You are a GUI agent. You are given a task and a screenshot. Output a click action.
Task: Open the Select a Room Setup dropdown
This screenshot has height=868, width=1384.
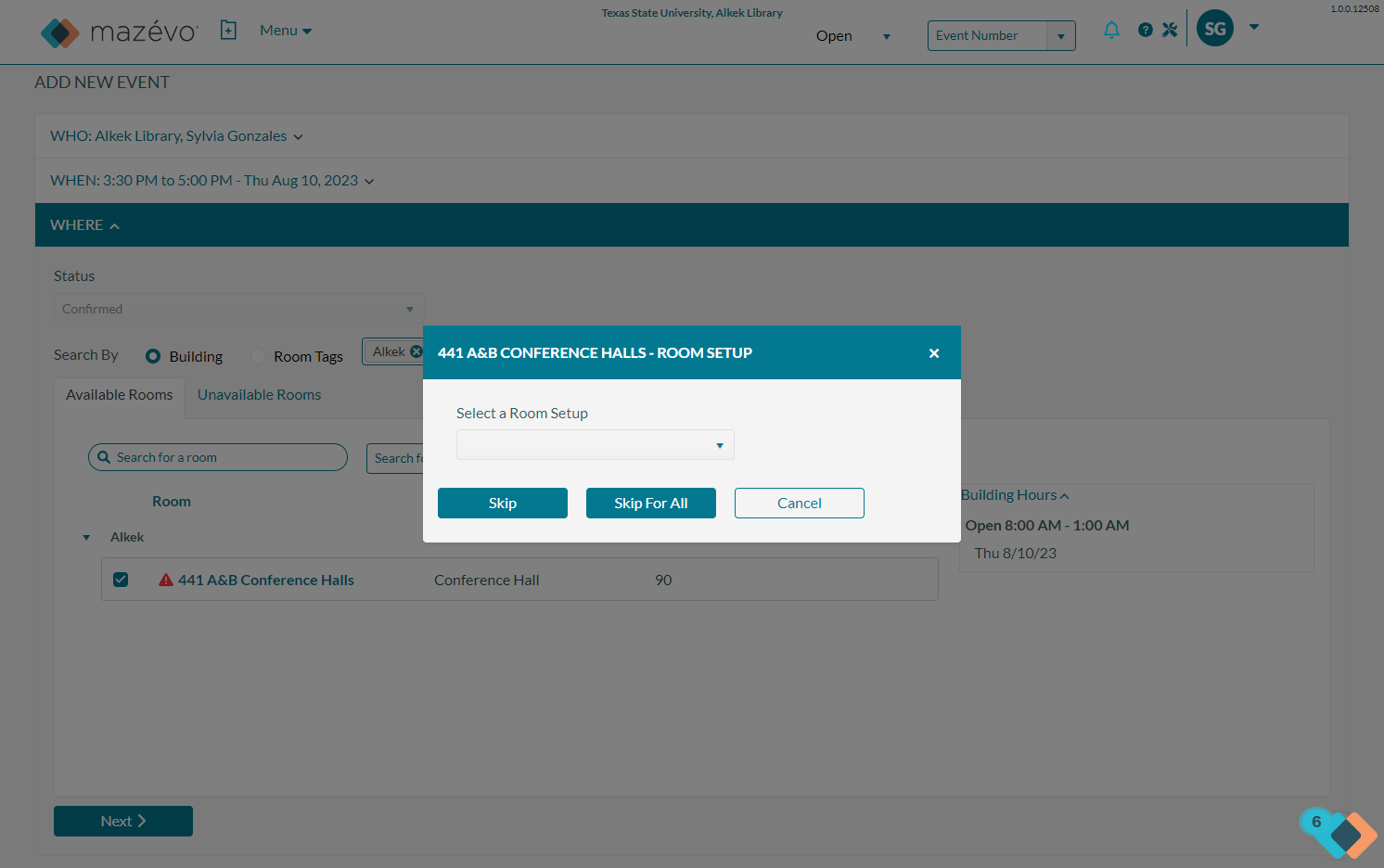click(x=596, y=445)
